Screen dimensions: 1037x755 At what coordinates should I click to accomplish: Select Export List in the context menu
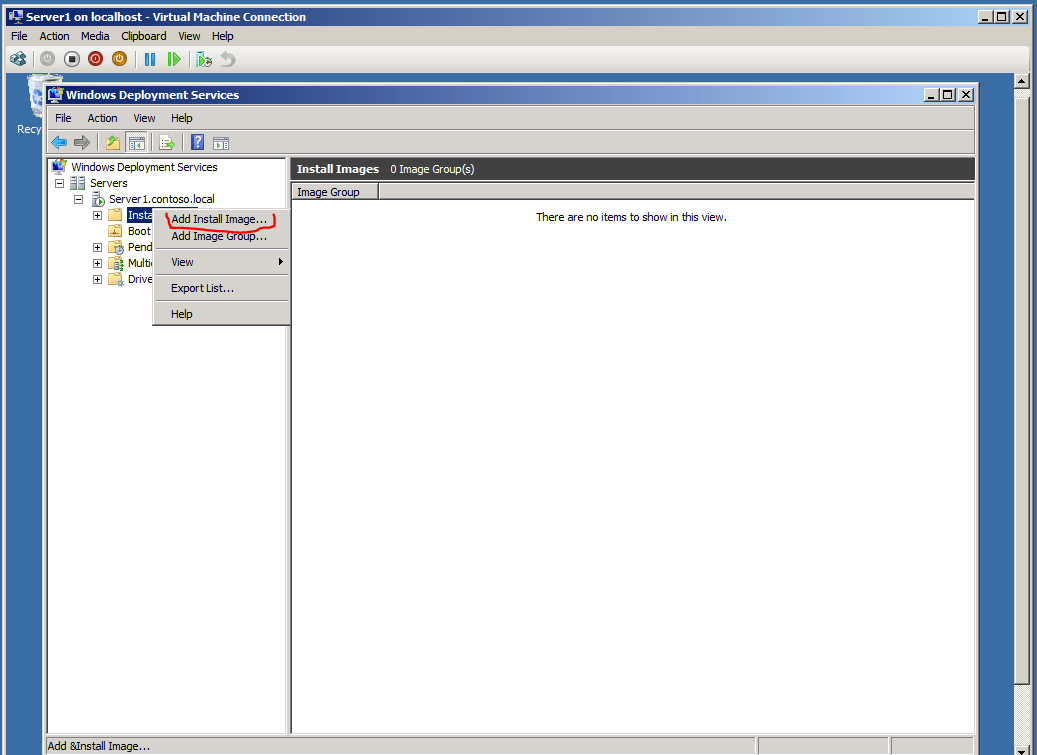point(222,288)
